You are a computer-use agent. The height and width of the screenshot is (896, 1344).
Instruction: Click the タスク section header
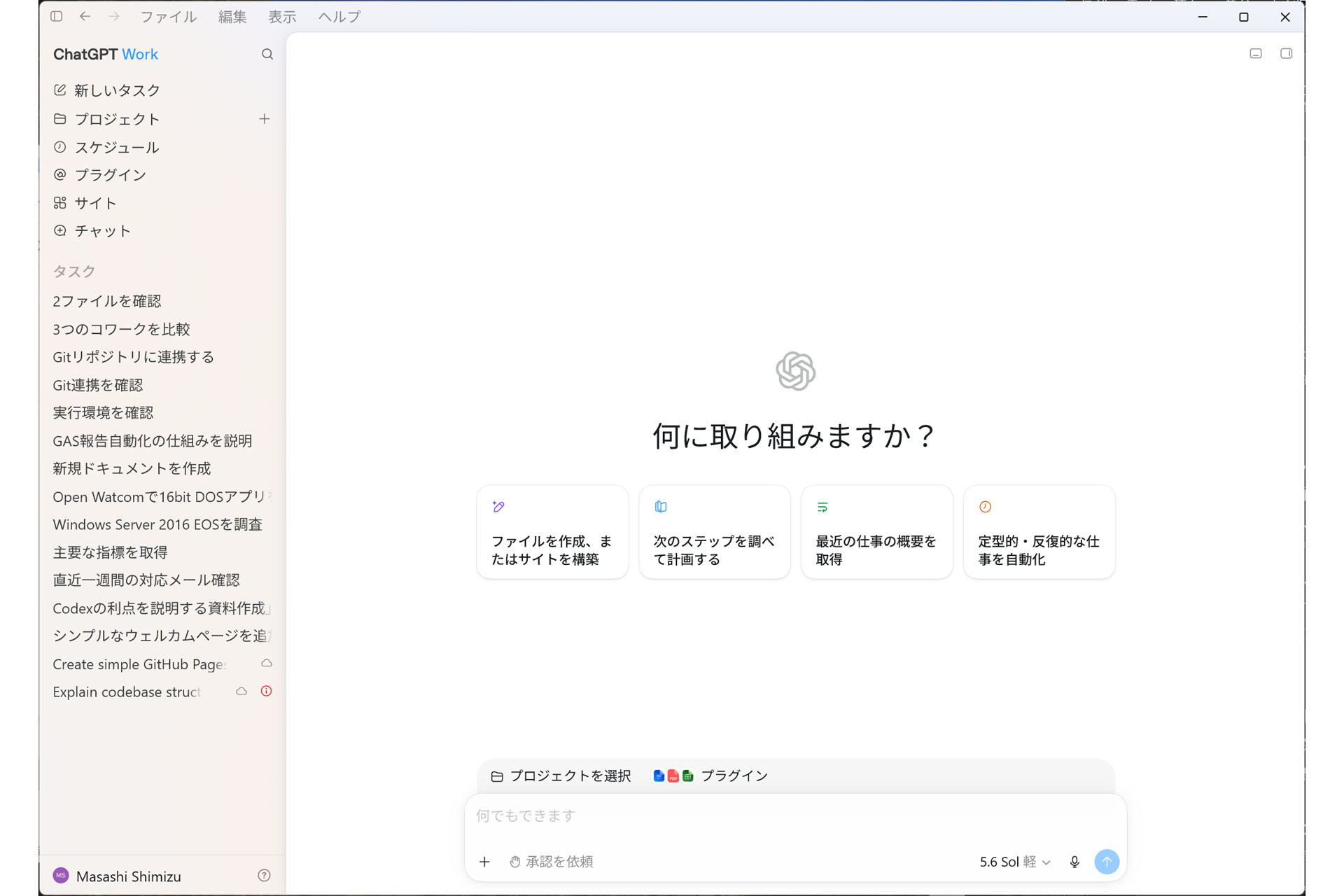pyautogui.click(x=74, y=272)
